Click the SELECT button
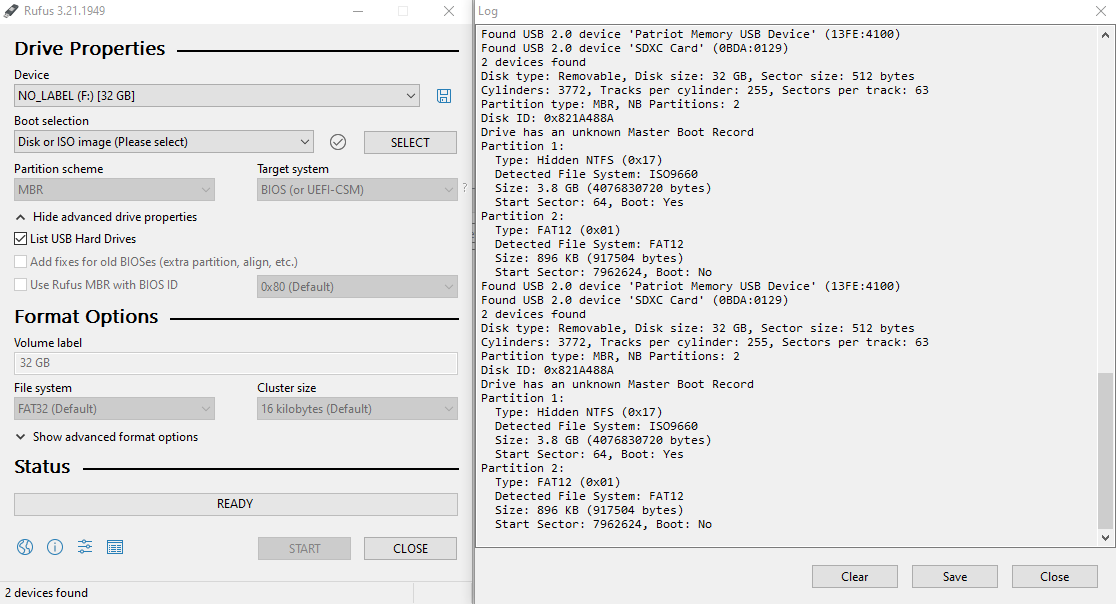This screenshot has width=1116, height=604. click(410, 142)
